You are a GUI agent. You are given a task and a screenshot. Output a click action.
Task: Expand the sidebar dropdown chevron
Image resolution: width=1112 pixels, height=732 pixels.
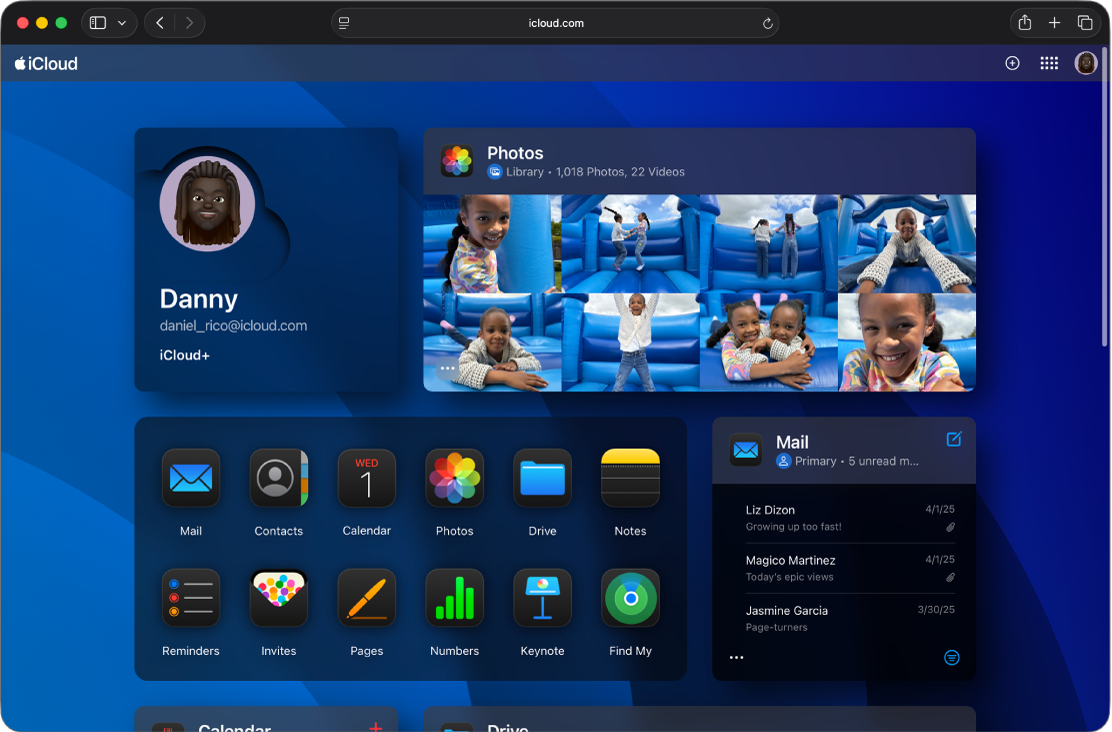(x=122, y=23)
